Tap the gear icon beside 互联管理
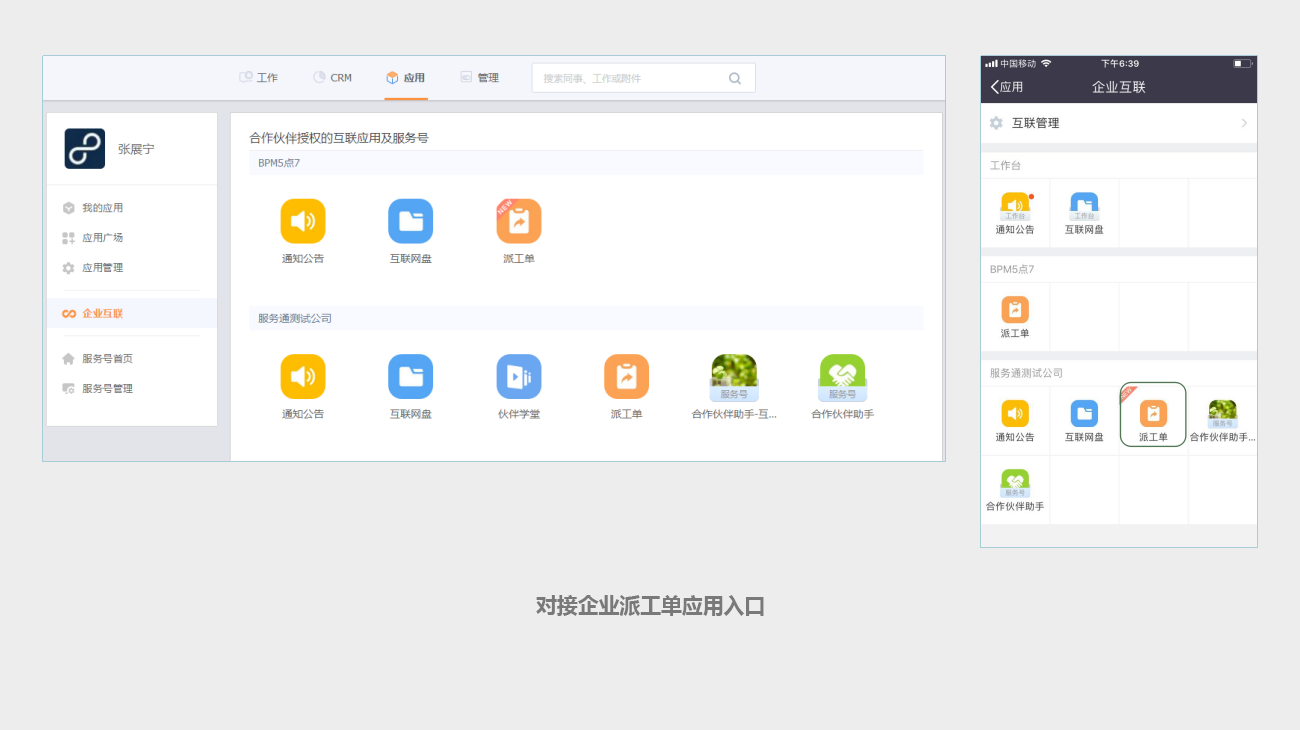The image size is (1300, 730). click(996, 123)
